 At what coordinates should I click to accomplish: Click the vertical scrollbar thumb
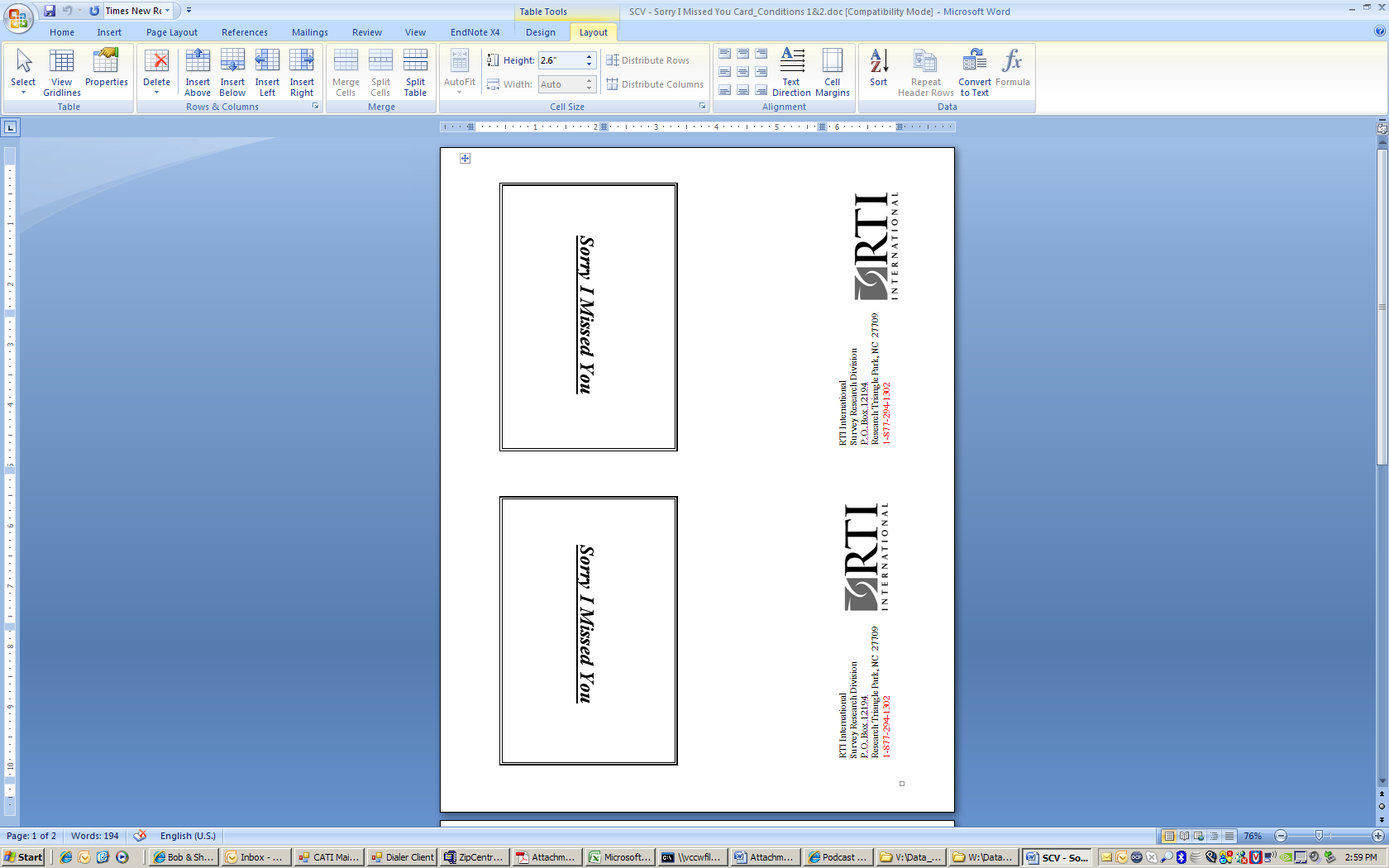(1382, 308)
